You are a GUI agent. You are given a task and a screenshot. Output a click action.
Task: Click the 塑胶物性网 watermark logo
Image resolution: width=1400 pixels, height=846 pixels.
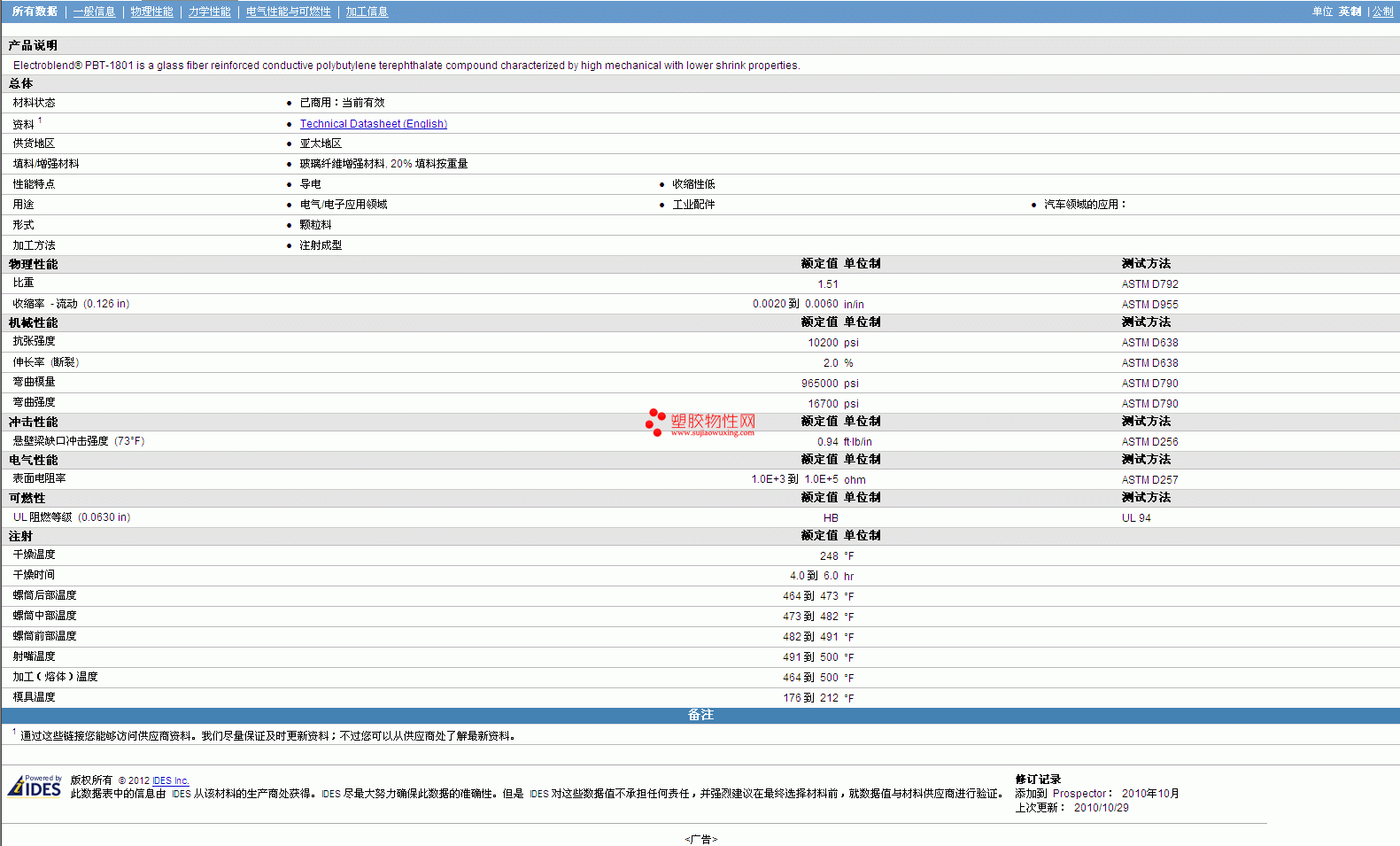700,423
